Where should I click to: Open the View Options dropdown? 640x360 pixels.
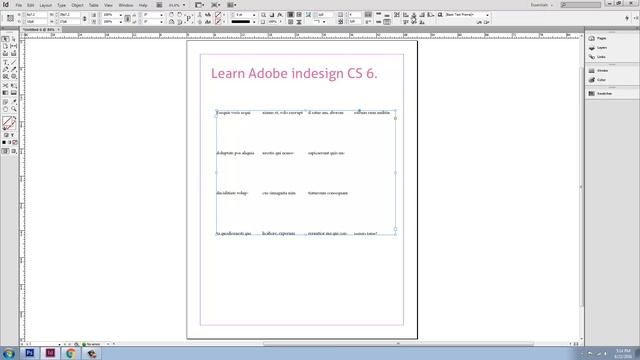pyautogui.click(x=200, y=5)
